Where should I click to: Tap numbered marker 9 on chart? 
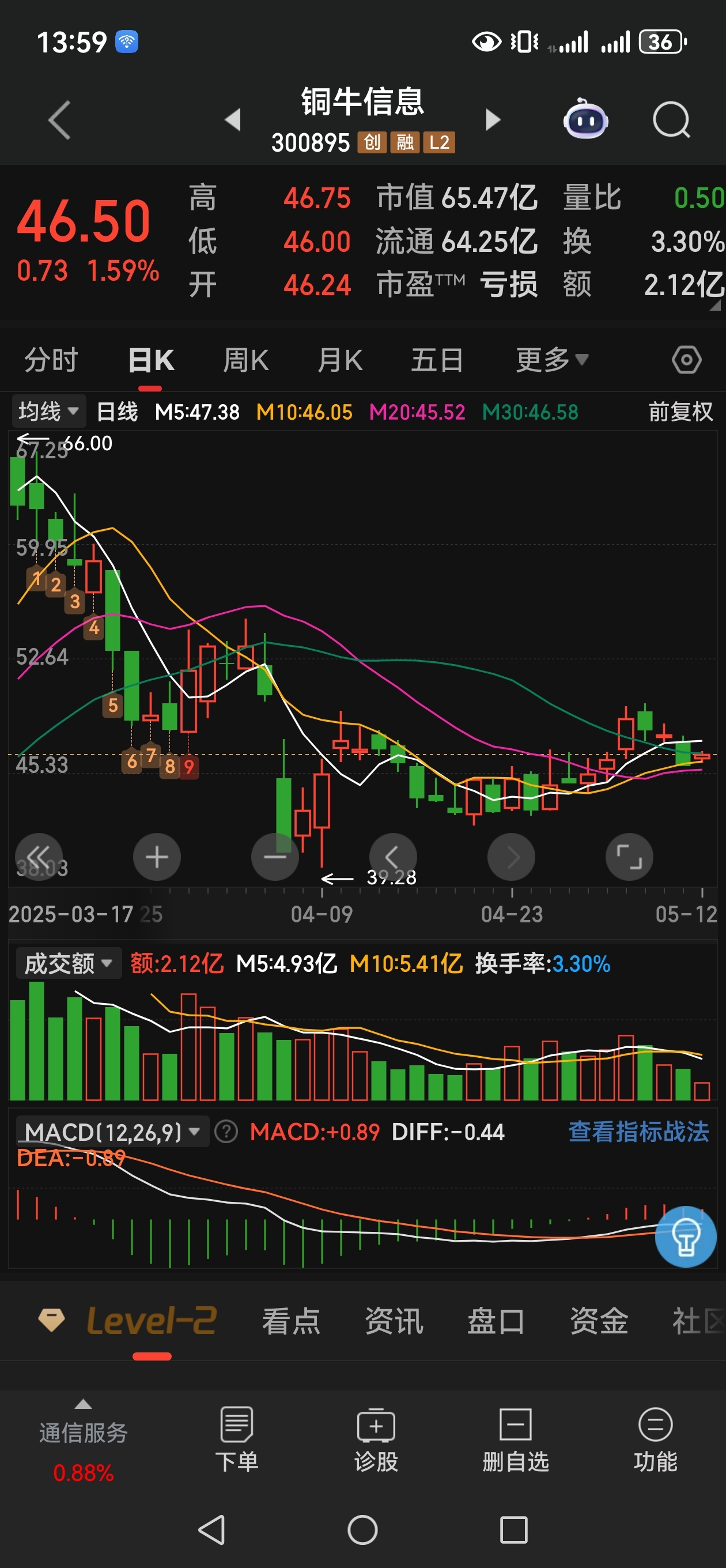(x=188, y=766)
